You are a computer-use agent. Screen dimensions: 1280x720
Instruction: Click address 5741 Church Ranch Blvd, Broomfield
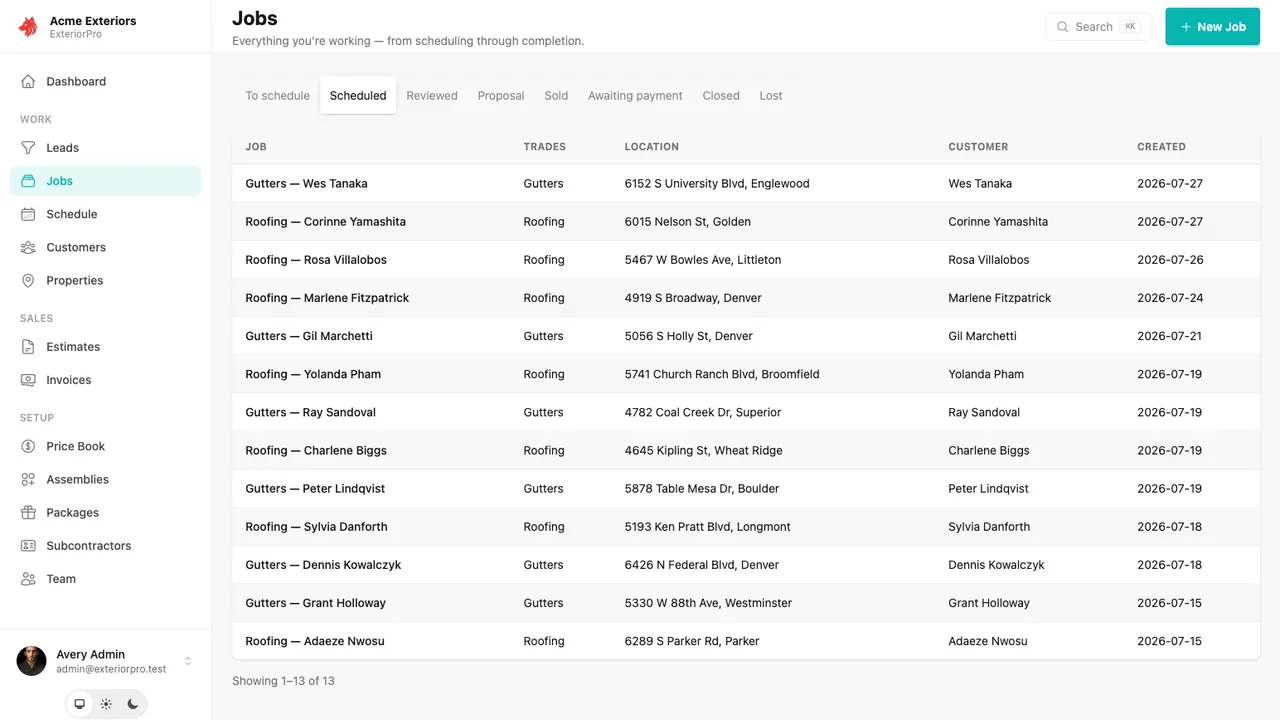point(722,374)
